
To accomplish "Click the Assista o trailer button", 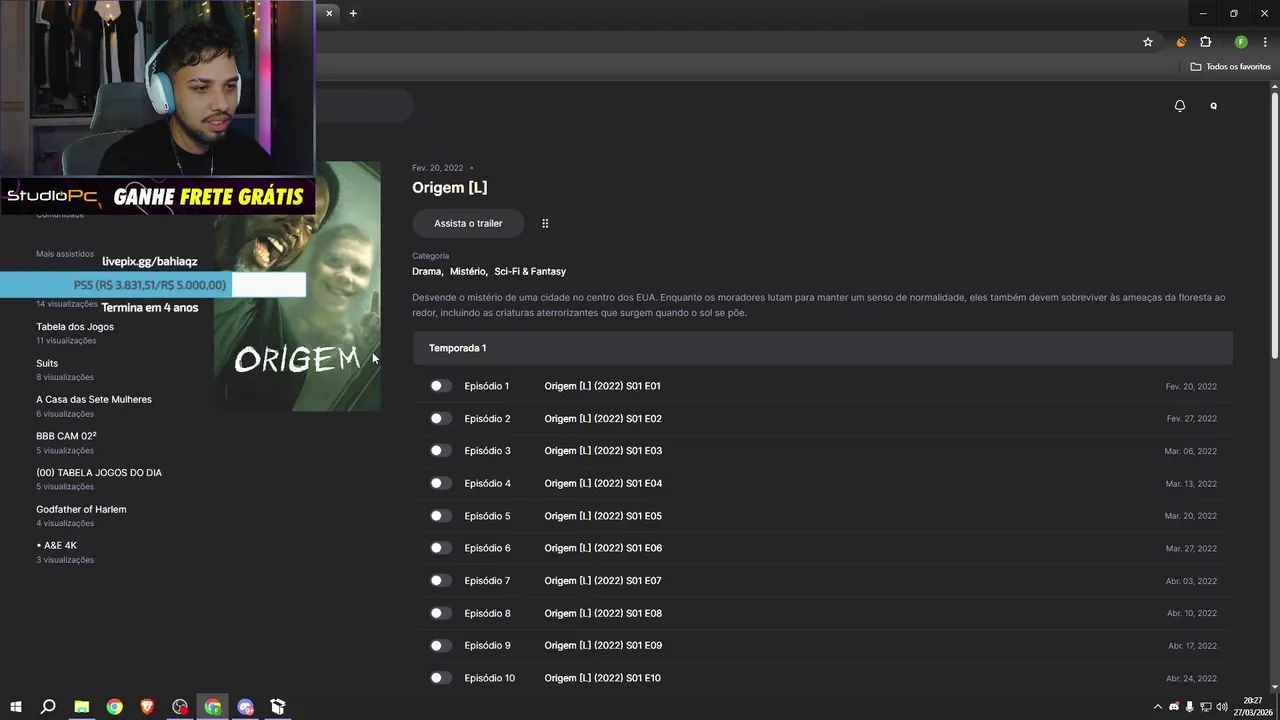I will [x=468, y=223].
